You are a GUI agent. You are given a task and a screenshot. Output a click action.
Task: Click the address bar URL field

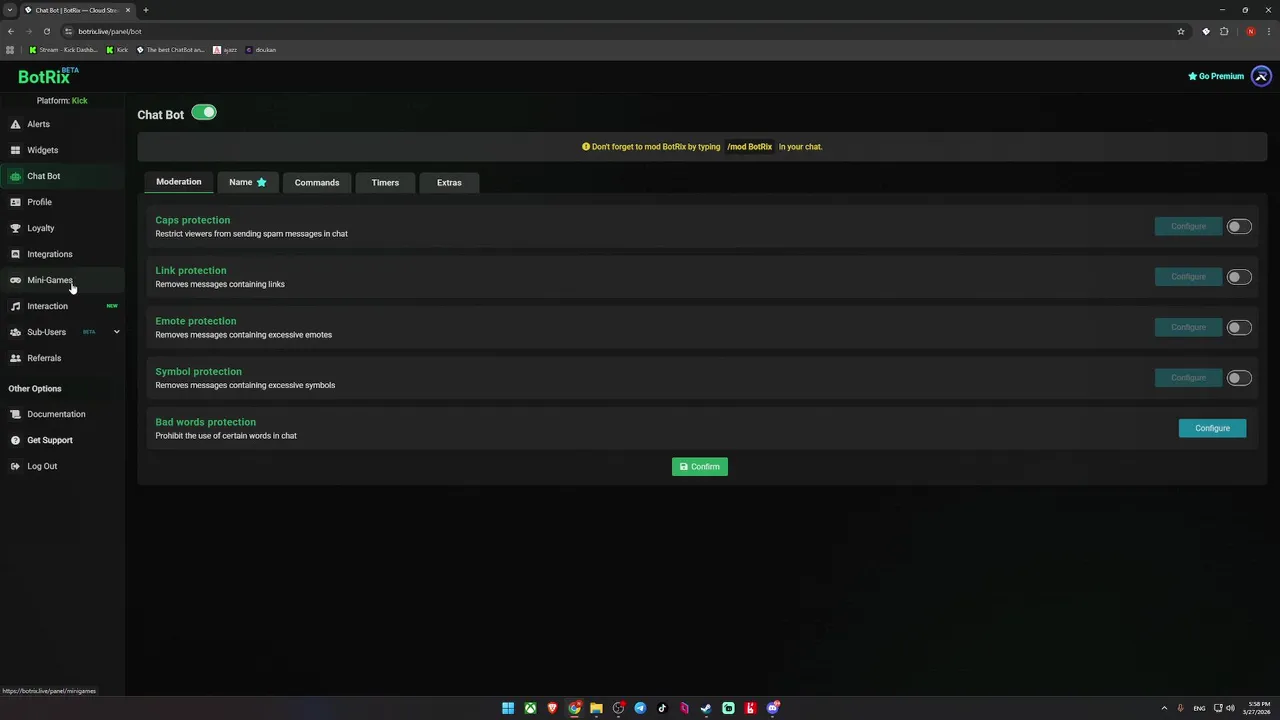(x=620, y=31)
